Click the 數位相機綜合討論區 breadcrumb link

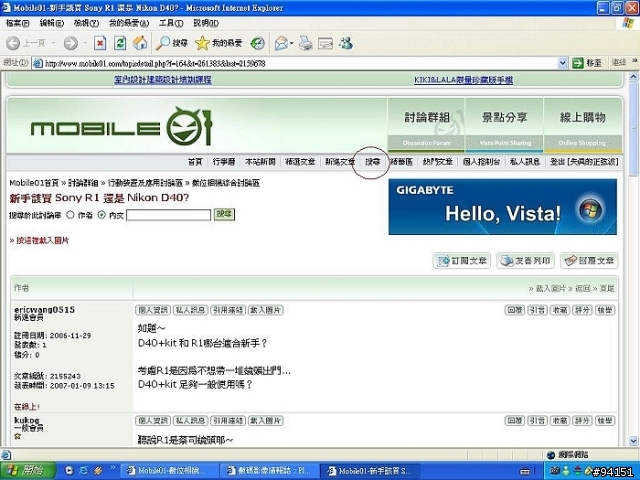(226, 183)
